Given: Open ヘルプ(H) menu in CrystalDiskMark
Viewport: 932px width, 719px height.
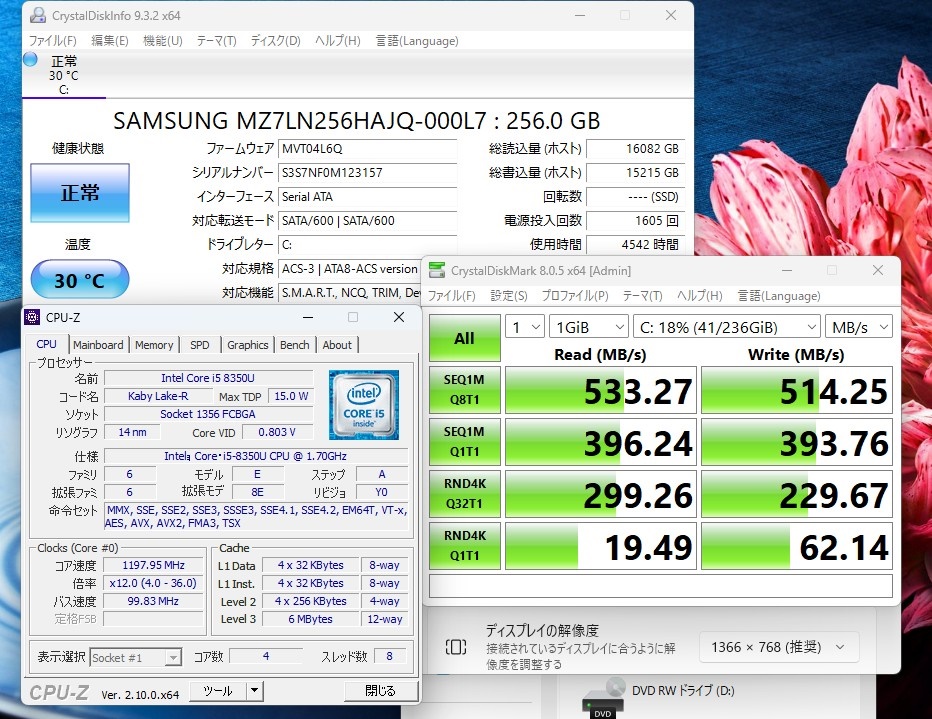Looking at the screenshot, I should click(700, 296).
